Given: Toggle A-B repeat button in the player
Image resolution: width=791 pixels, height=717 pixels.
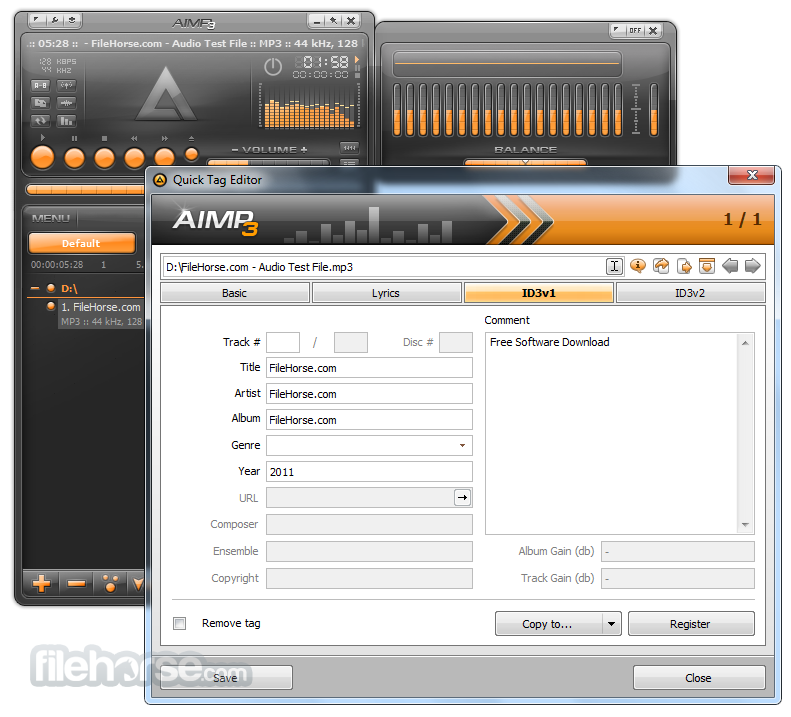Looking at the screenshot, I should point(40,85).
